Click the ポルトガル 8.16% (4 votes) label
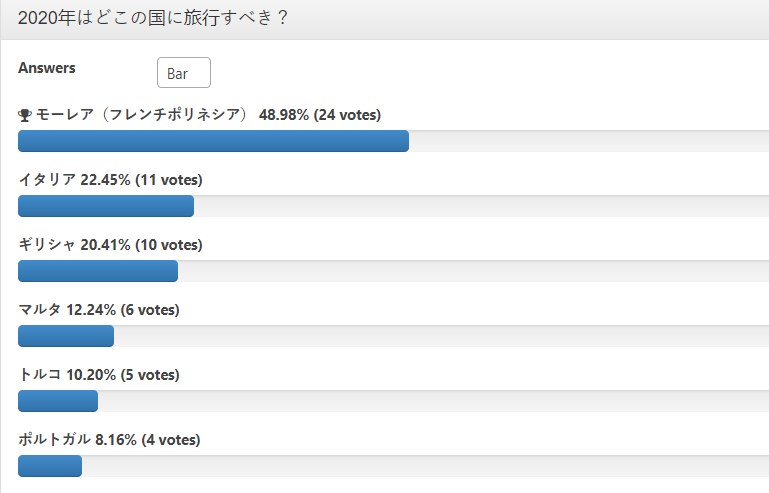Image resolution: width=769 pixels, height=493 pixels. pos(109,440)
